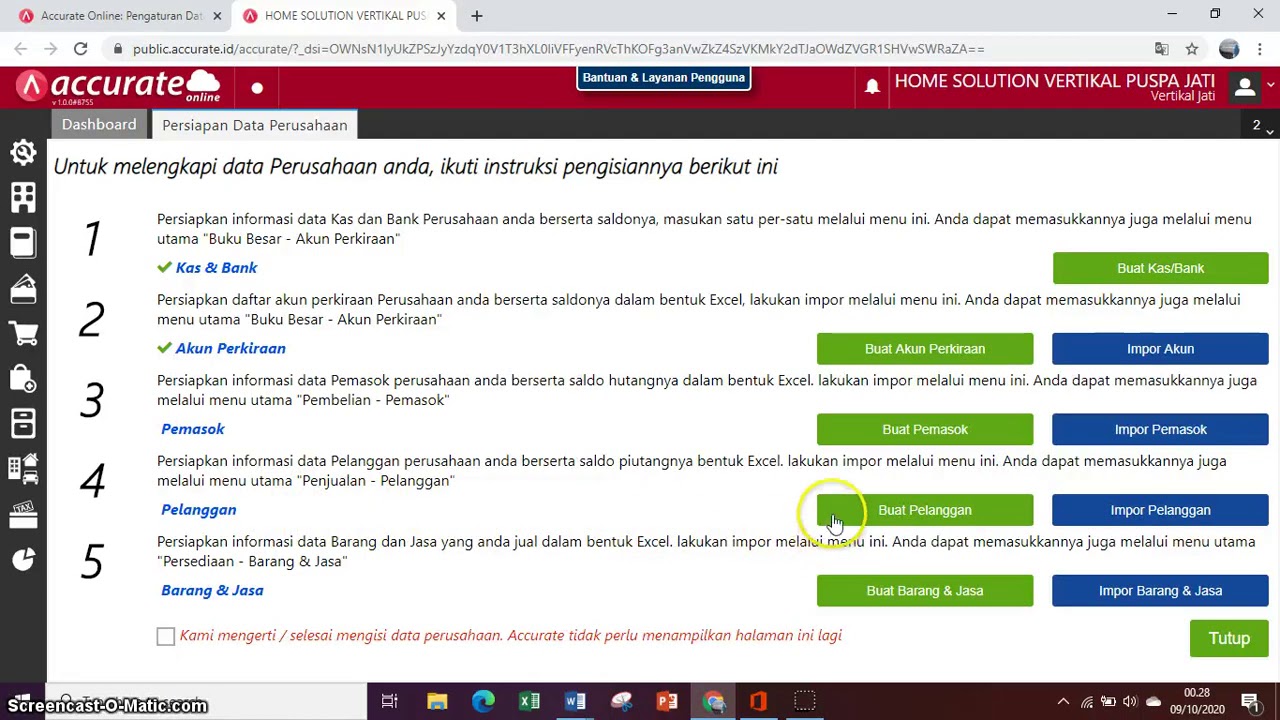The width and height of the screenshot is (1280, 720).
Task: Open the reports pie chart icon
Action: (23, 559)
